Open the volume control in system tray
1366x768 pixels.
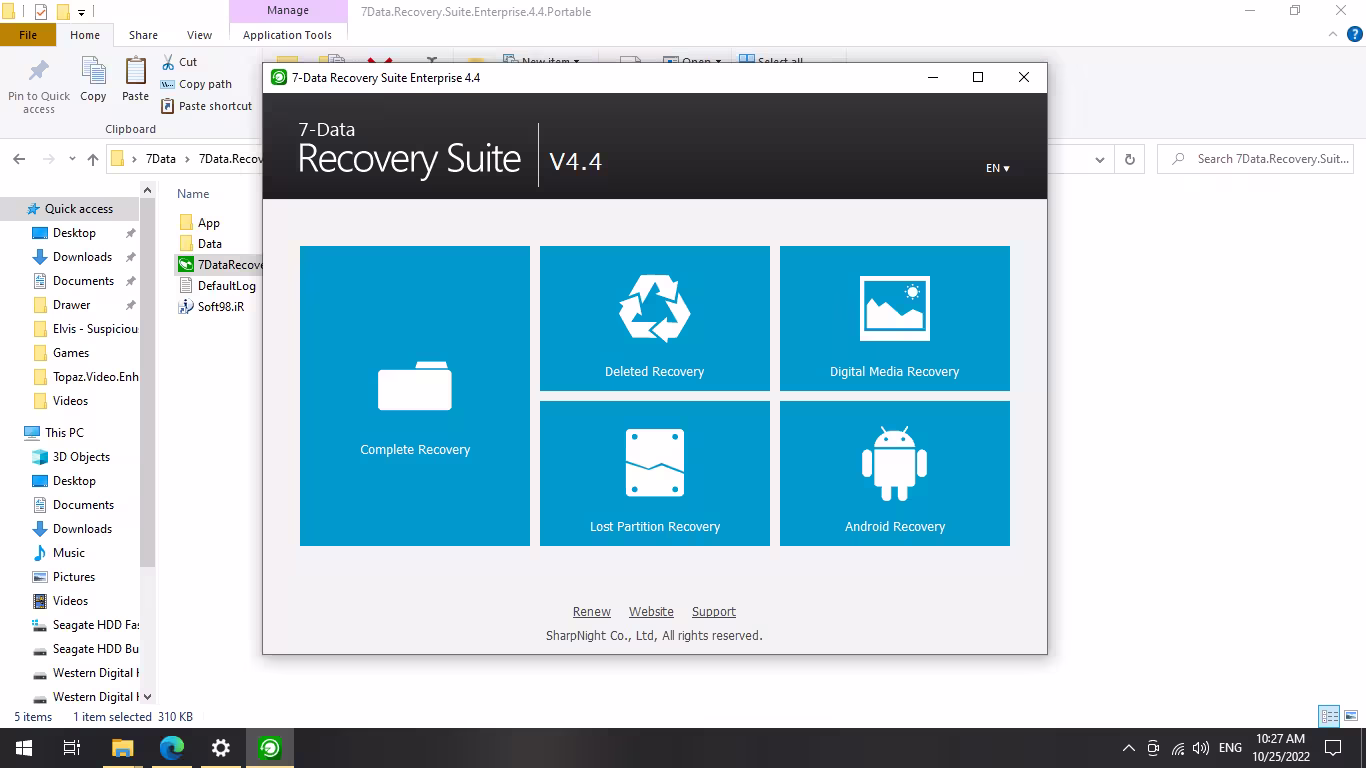tap(1201, 748)
